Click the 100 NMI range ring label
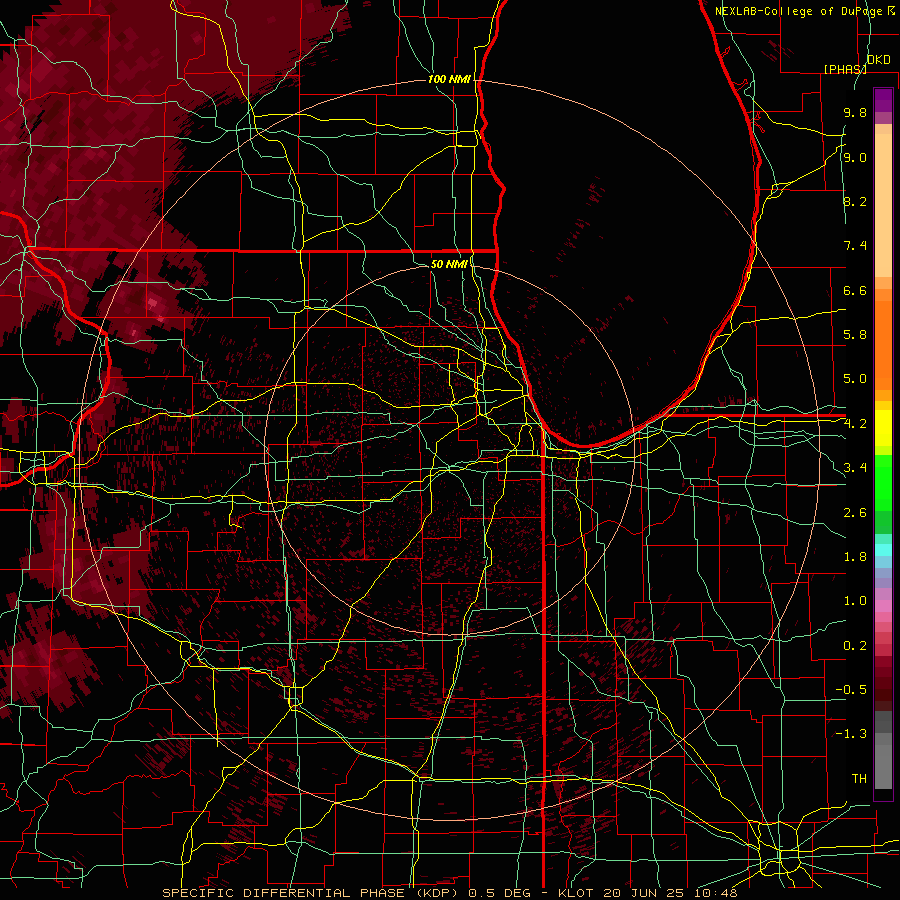Screen dimensions: 900x900 [x=449, y=79]
